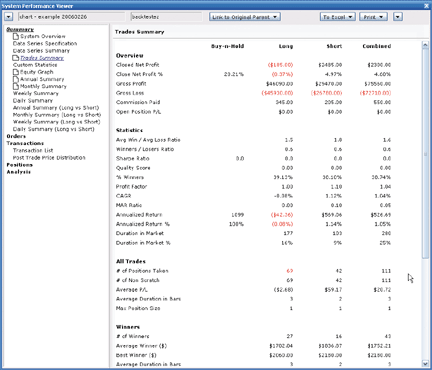Select the Orders section

tap(16, 136)
